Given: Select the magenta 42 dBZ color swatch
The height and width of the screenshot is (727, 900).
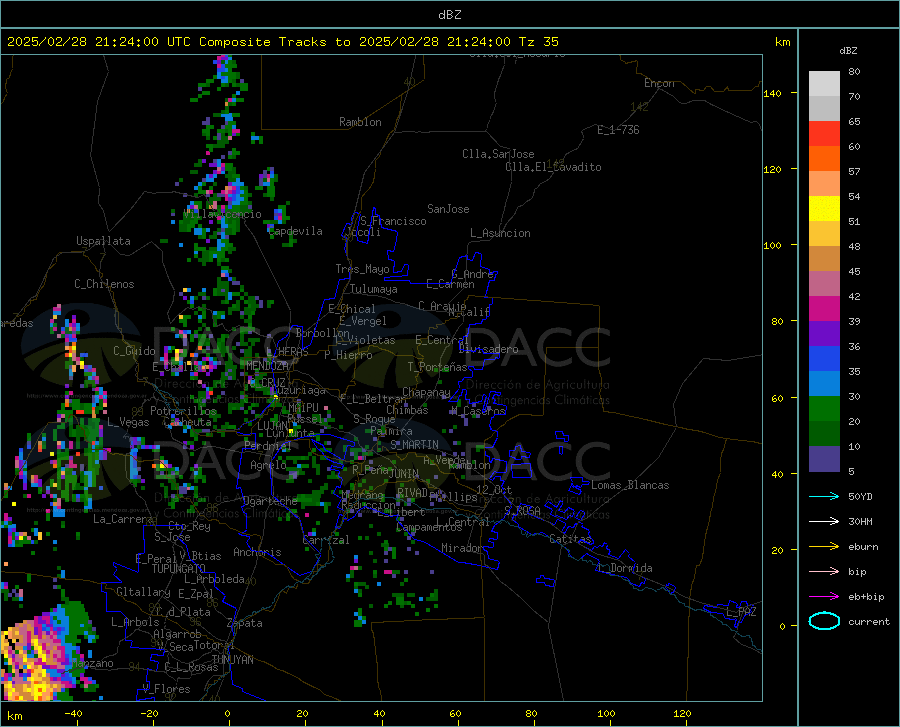Looking at the screenshot, I should [824, 309].
